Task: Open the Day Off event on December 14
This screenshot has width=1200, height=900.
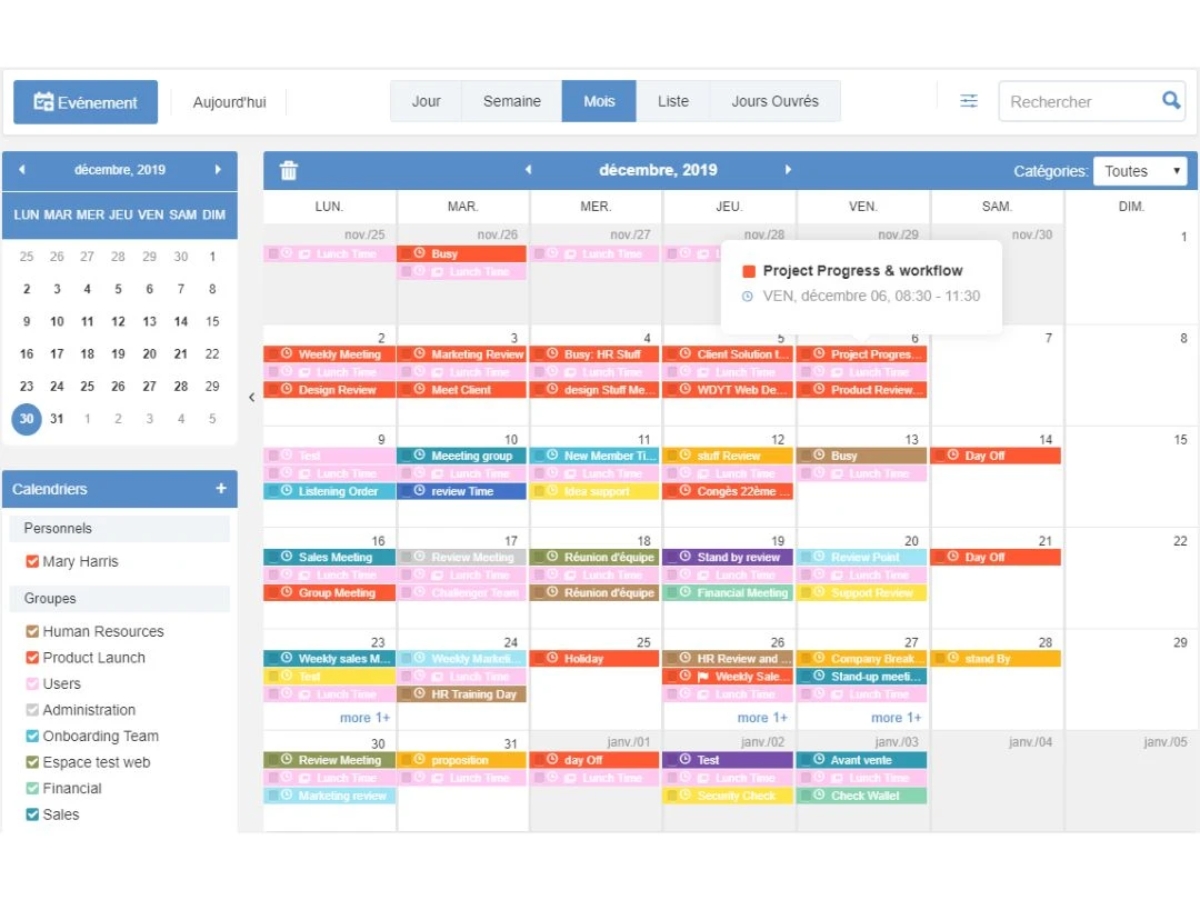Action: point(996,456)
